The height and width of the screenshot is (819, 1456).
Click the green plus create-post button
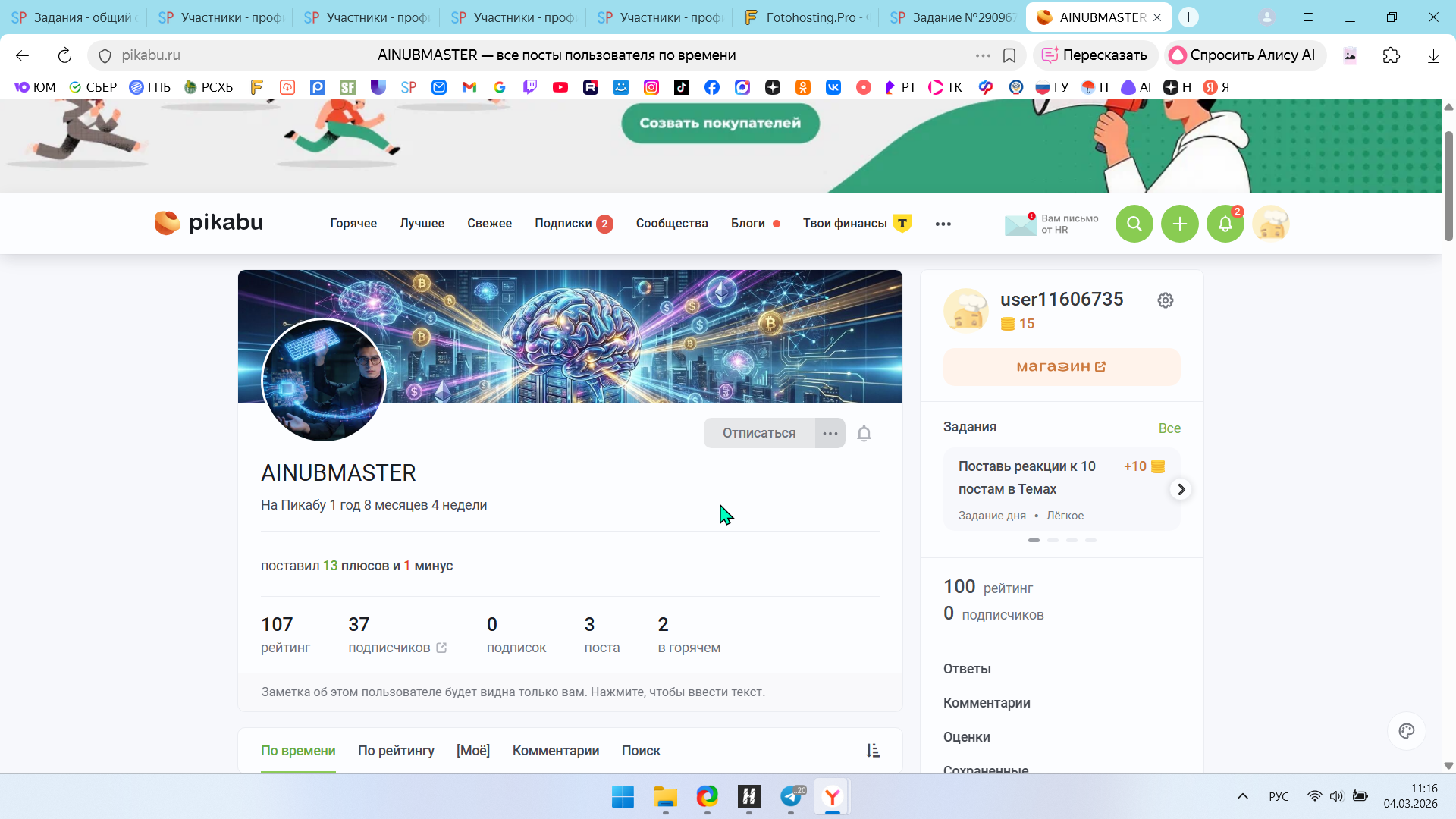[1179, 224]
